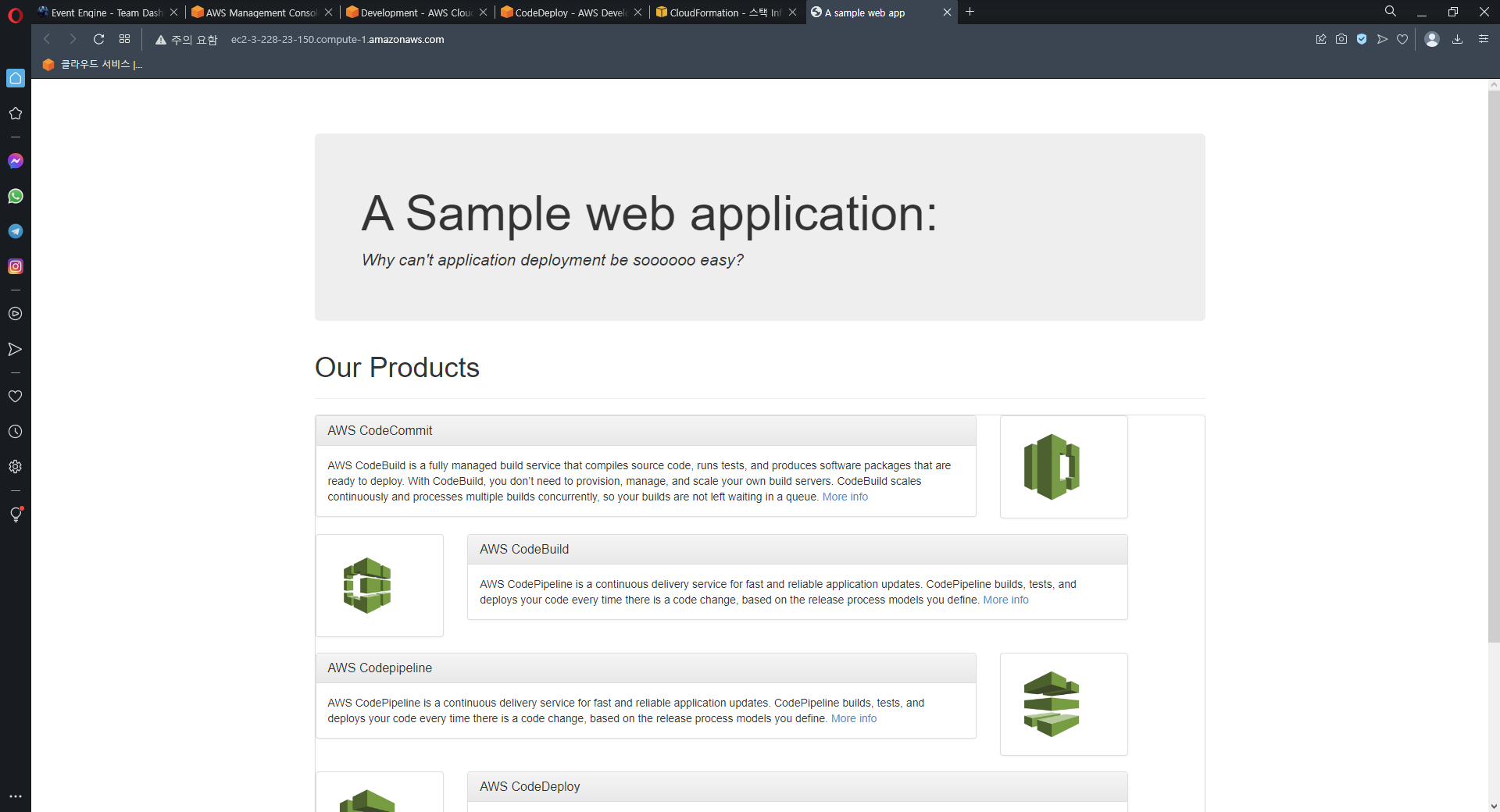Click the A Sample web application heading
Screen dimensions: 1500x812
pos(649,213)
